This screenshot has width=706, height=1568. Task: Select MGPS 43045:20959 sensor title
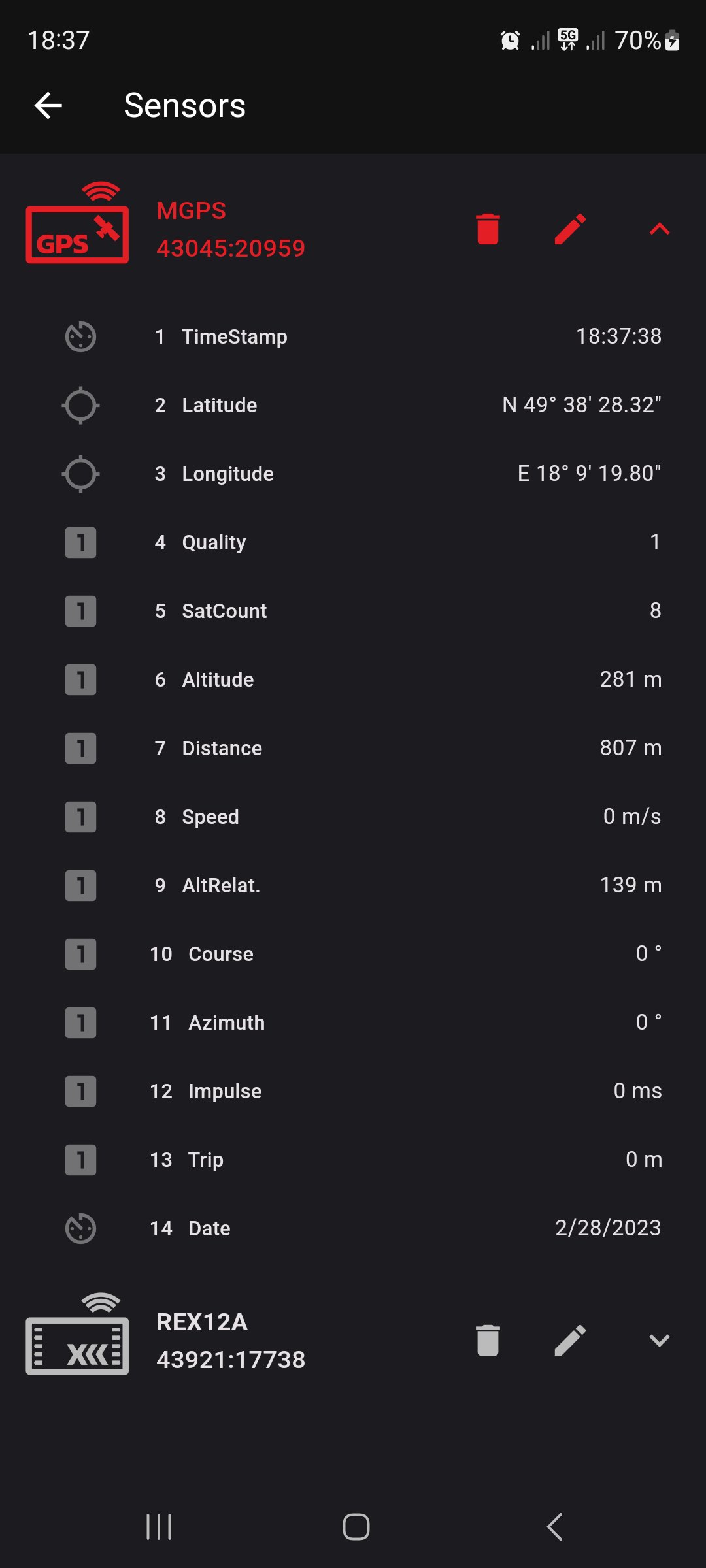pyautogui.click(x=231, y=229)
